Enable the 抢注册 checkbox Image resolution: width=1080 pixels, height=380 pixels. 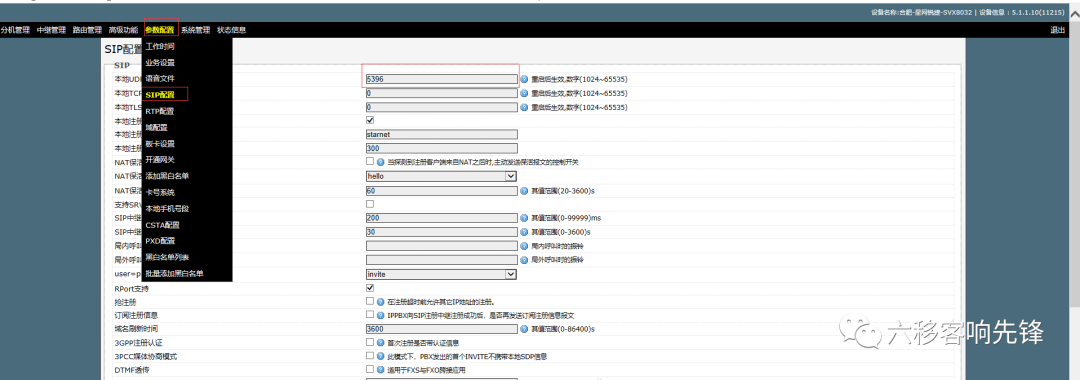click(x=370, y=301)
